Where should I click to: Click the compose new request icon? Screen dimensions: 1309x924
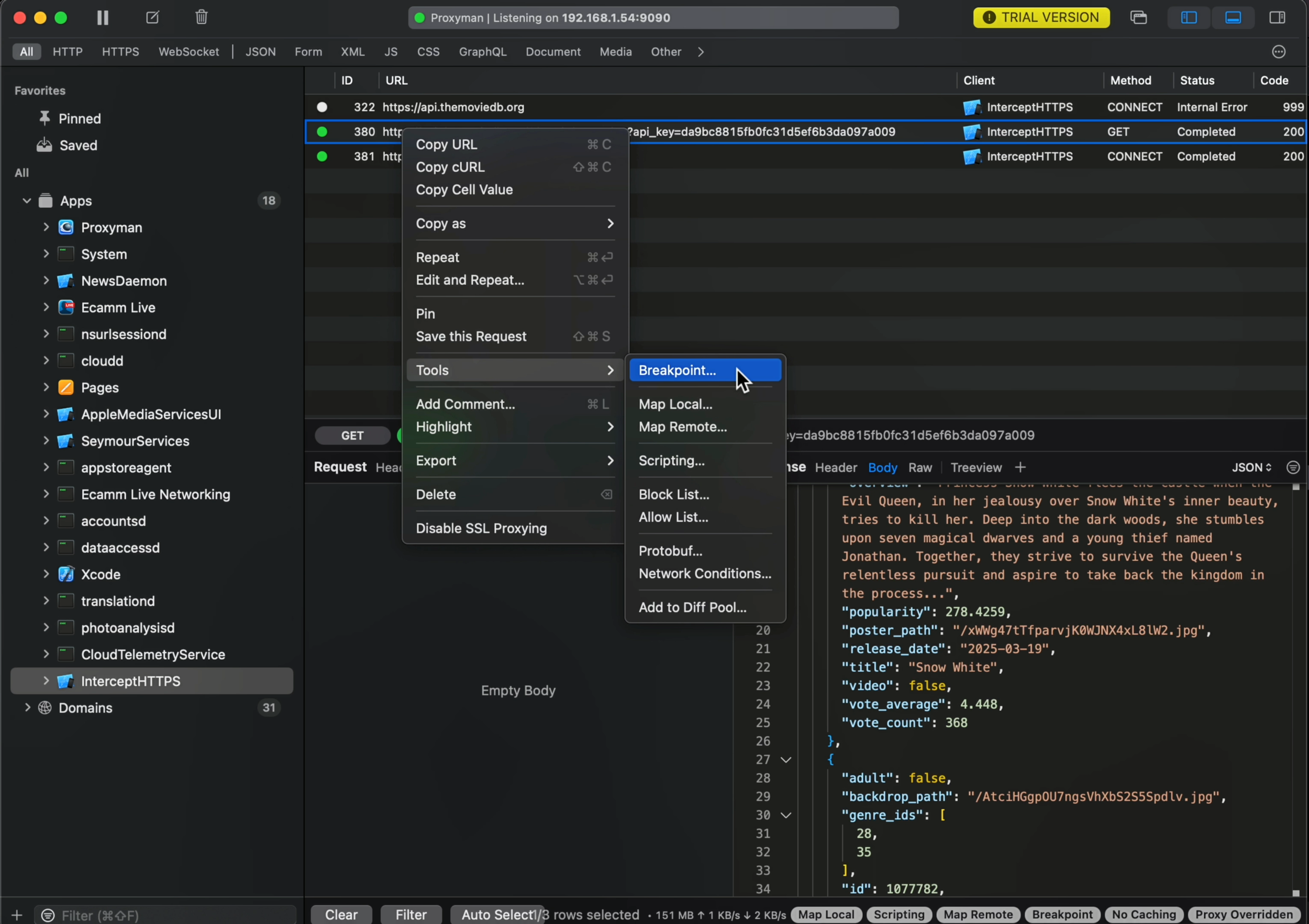[152, 18]
